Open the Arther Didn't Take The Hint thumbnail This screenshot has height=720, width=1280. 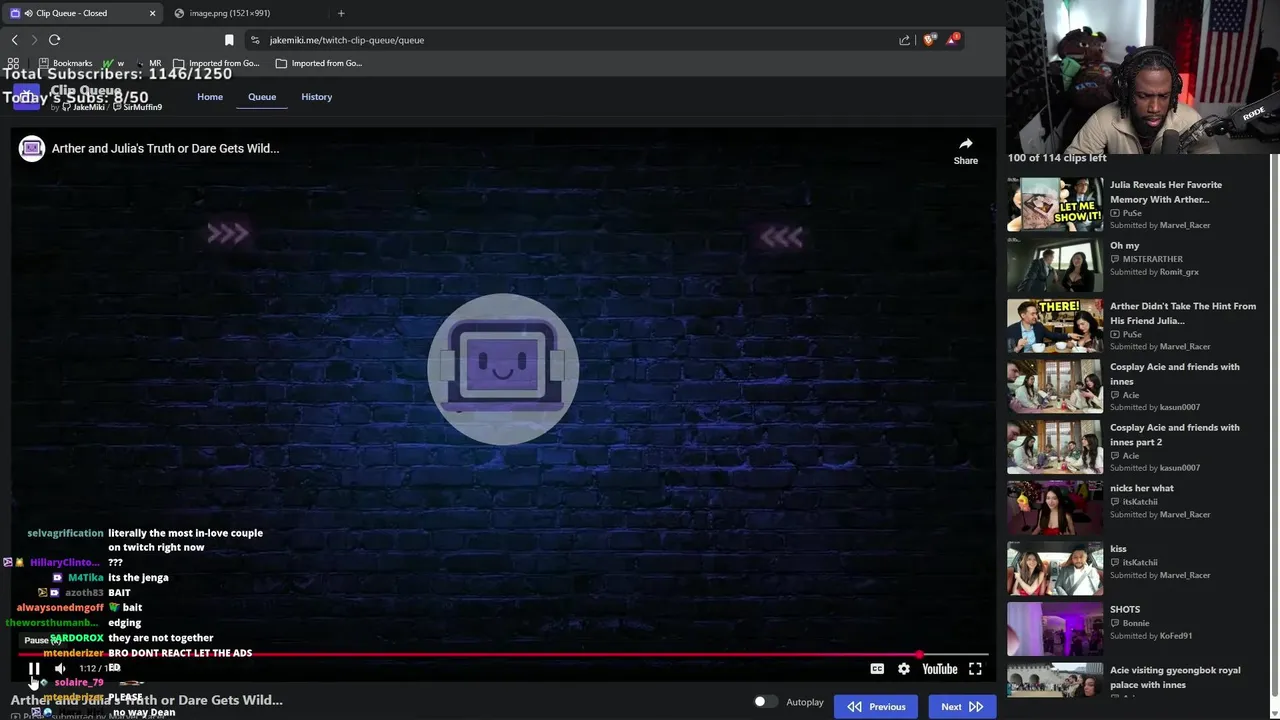click(x=1054, y=326)
